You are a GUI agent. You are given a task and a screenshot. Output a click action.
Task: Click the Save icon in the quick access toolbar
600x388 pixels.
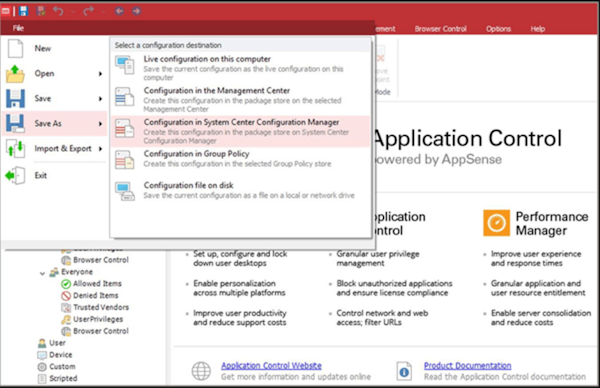point(24,11)
